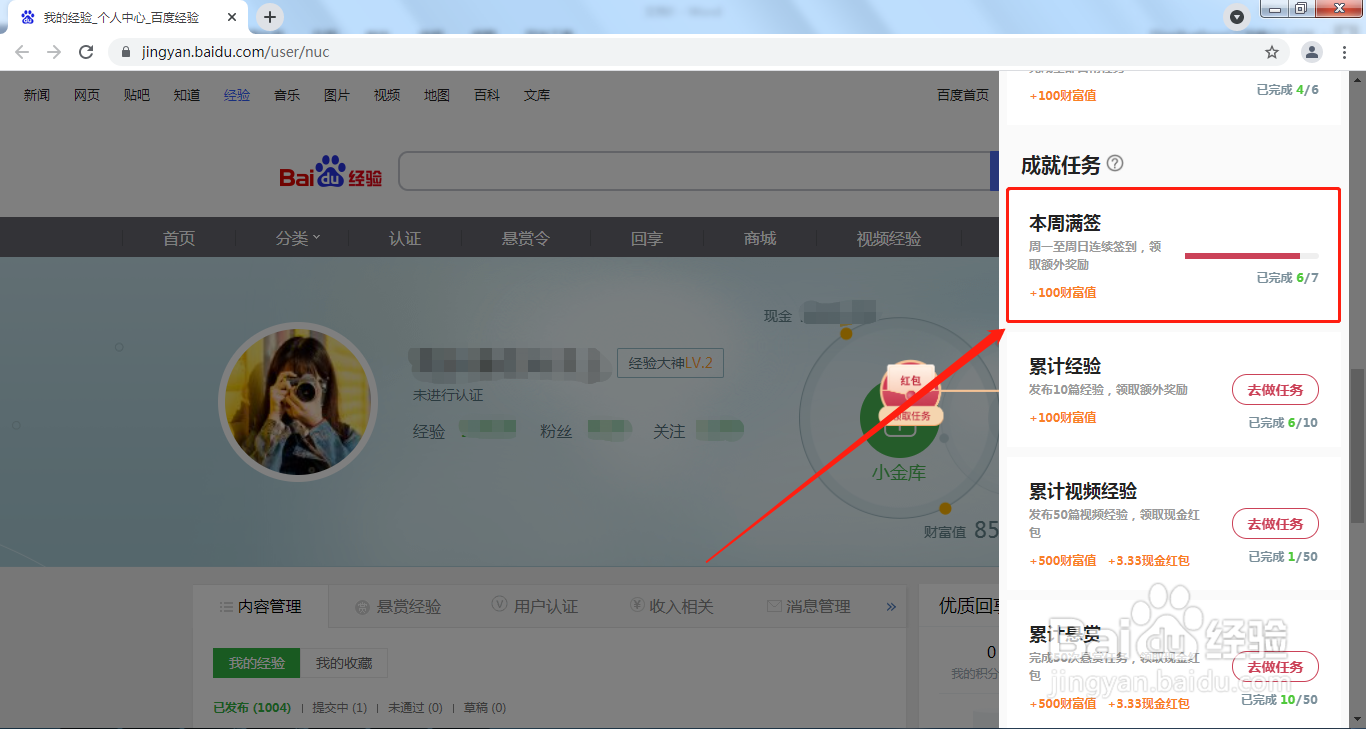Open 认证 in navigation bar
The width and height of the screenshot is (1366, 729).
[405, 238]
